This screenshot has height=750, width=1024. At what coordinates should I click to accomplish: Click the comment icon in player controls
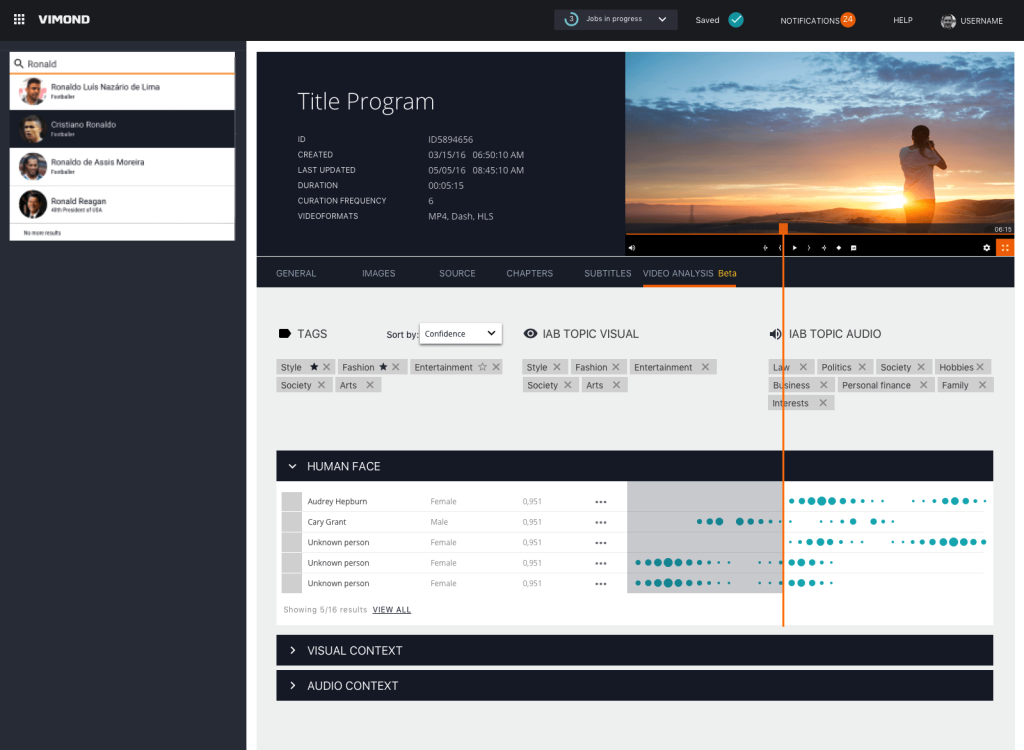point(854,248)
